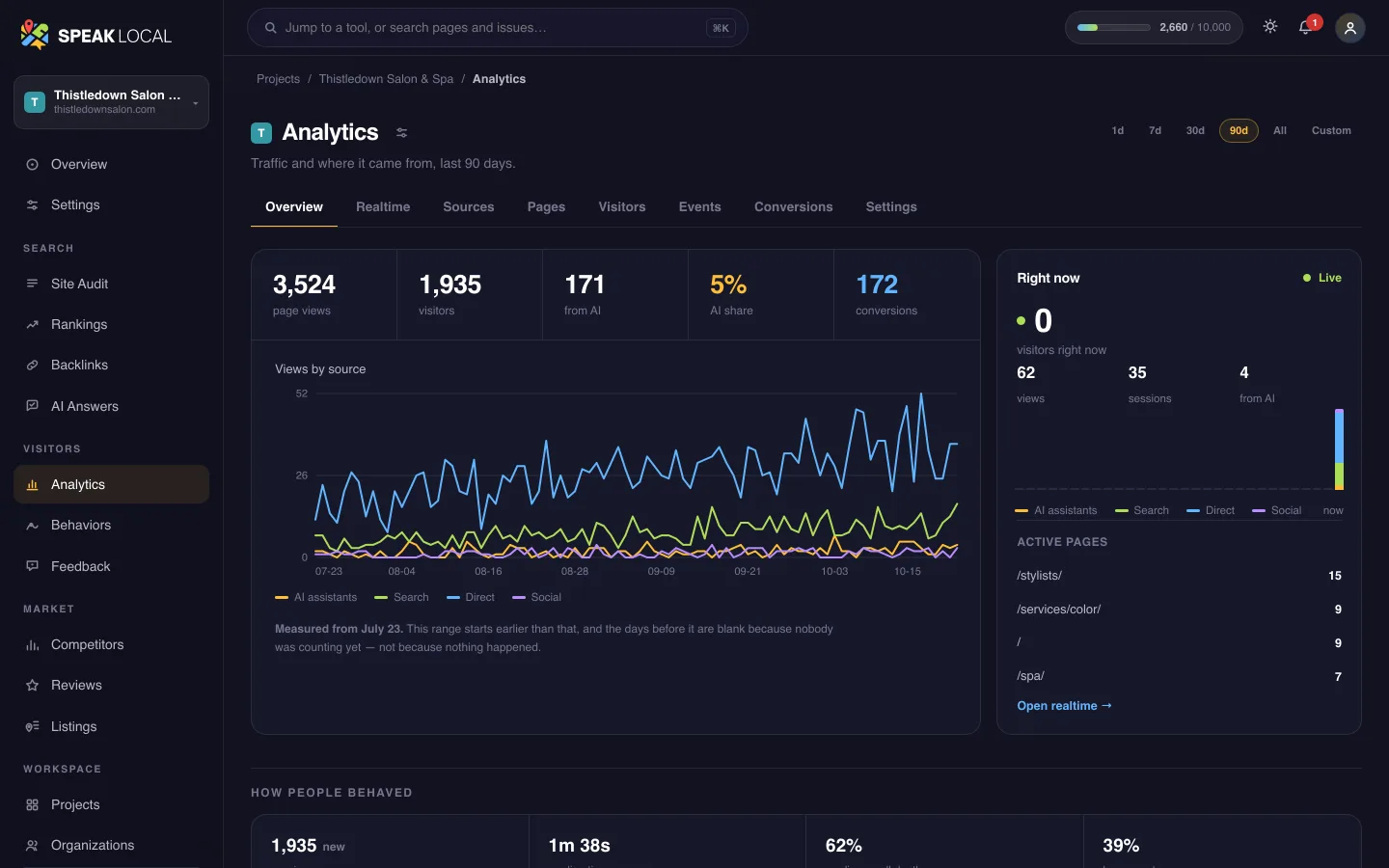Focus the Jump to a tool search box
The height and width of the screenshot is (868, 1389).
point(497,28)
